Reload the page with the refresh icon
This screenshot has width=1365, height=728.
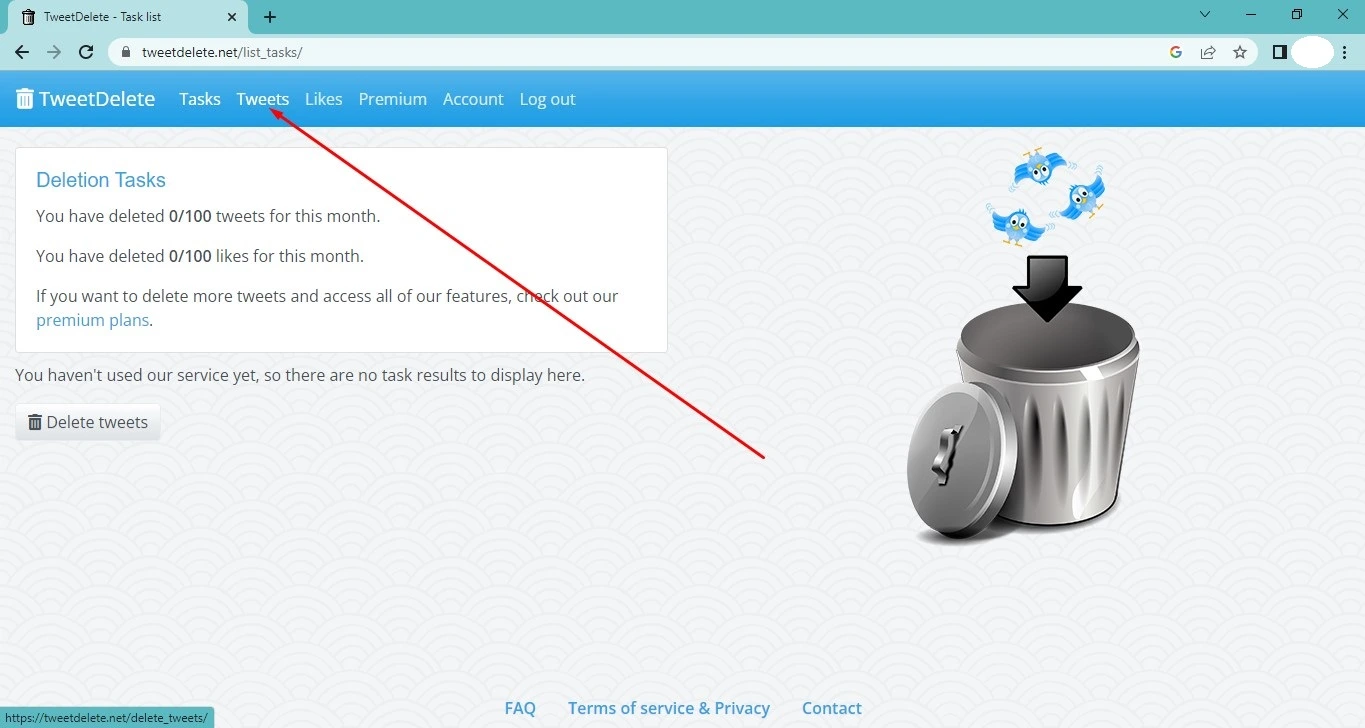tap(86, 52)
